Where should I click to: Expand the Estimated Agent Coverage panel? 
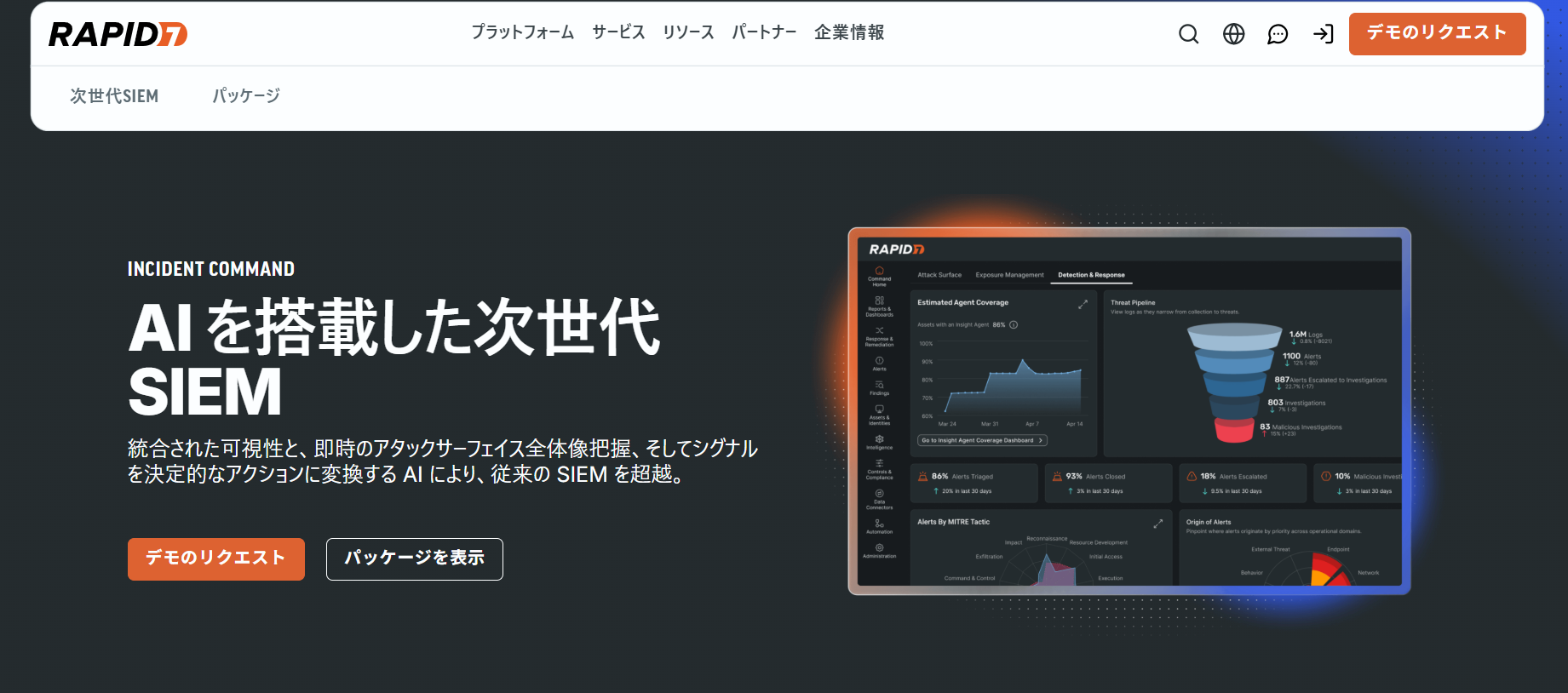click(1083, 304)
